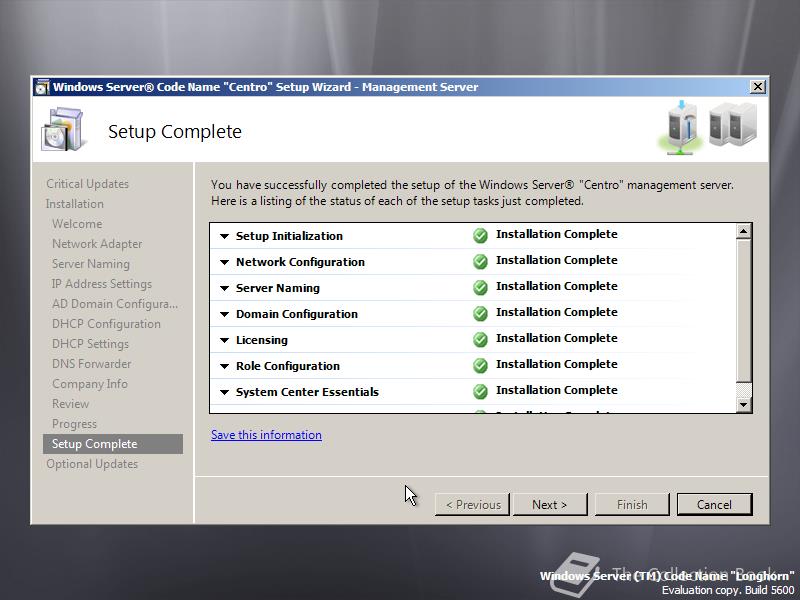
Task: Continue with the Next button
Action: (550, 505)
